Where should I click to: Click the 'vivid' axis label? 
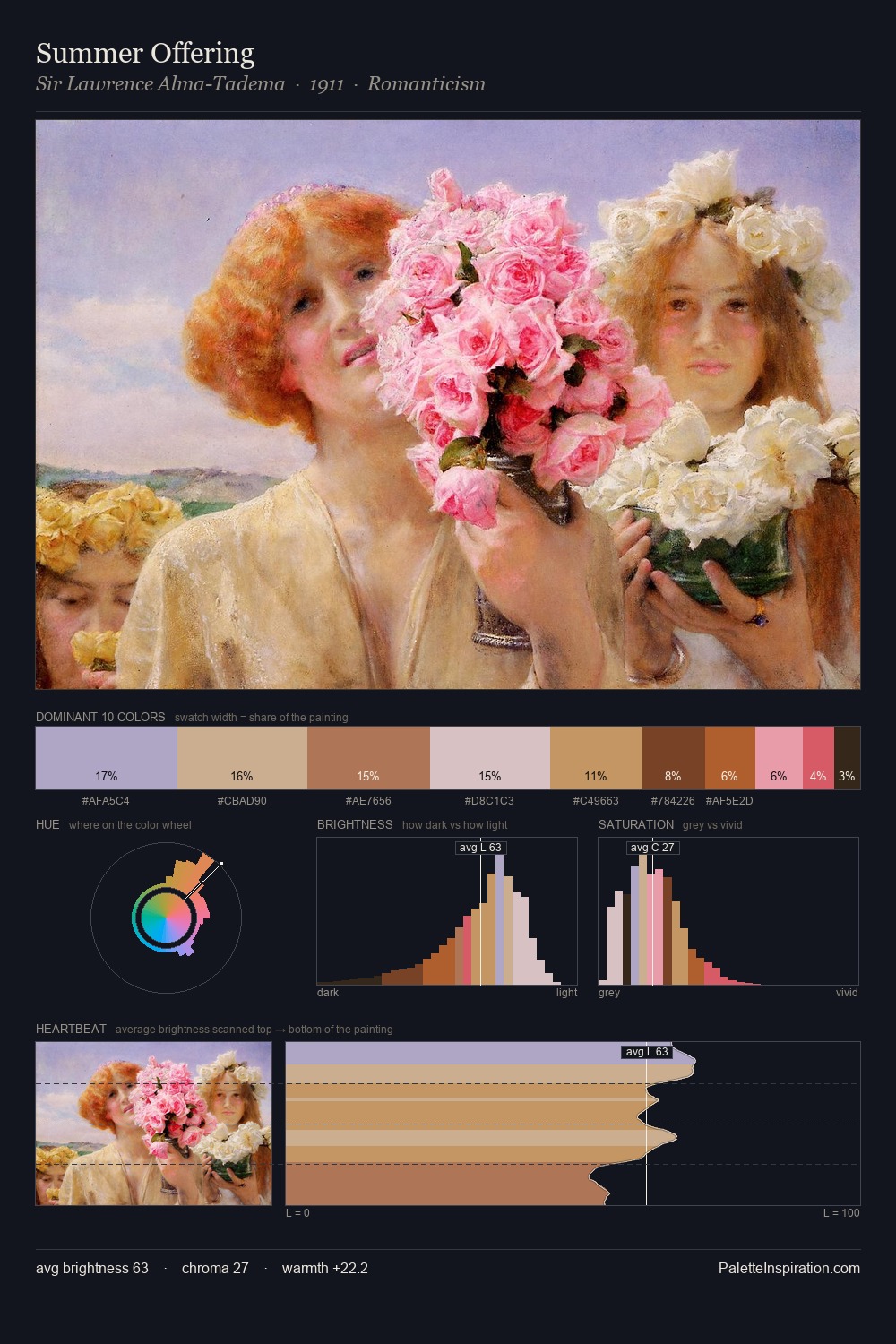pyautogui.click(x=847, y=993)
